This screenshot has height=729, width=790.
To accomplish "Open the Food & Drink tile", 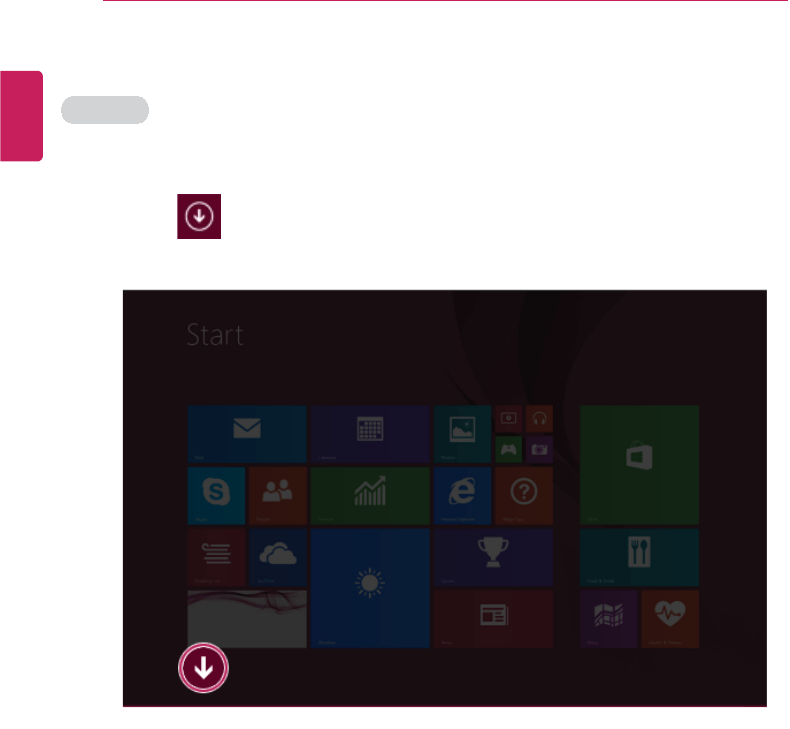I will coord(639,557).
